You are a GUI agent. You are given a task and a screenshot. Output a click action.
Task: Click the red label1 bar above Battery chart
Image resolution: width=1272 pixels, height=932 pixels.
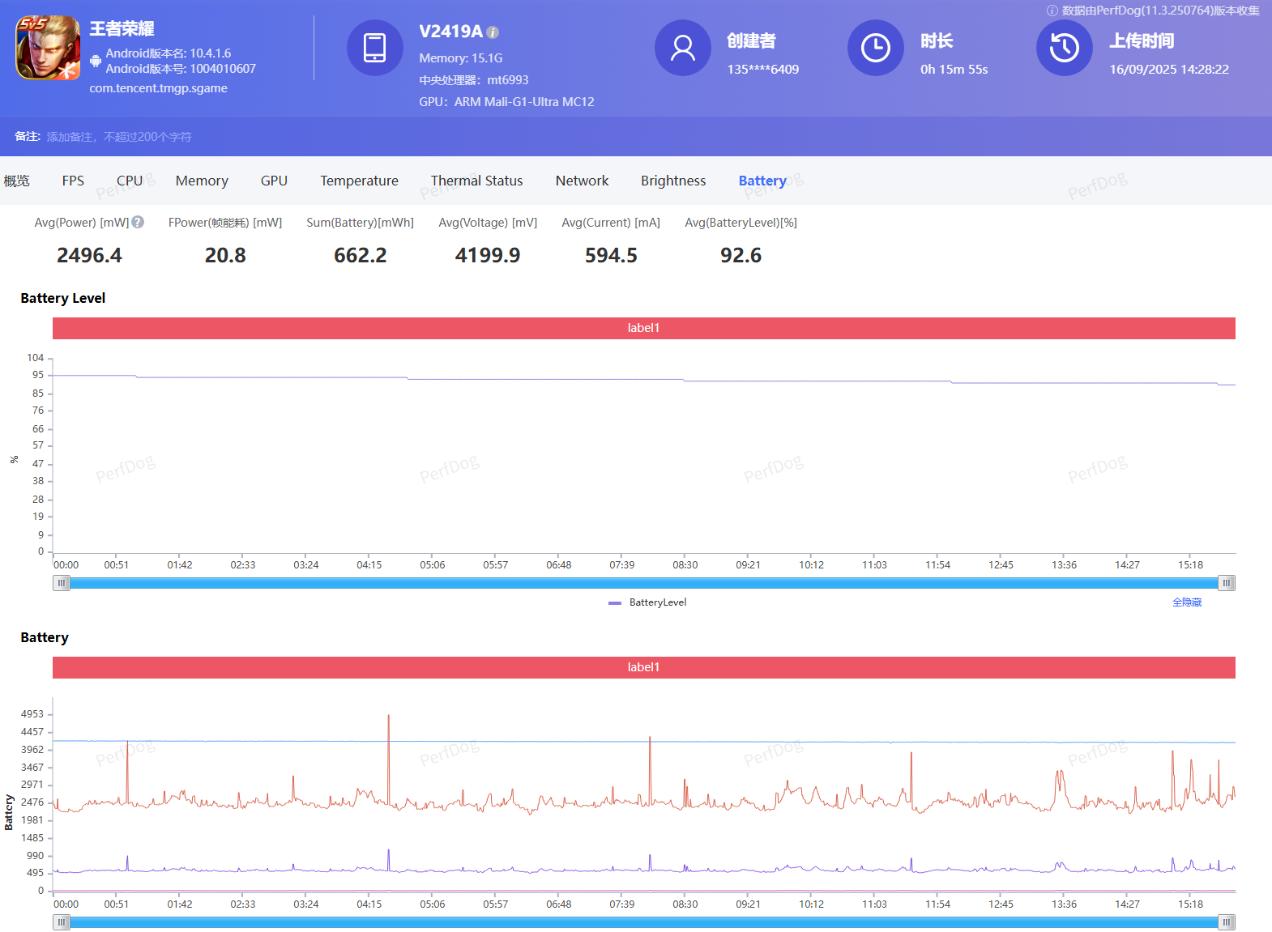(644, 667)
